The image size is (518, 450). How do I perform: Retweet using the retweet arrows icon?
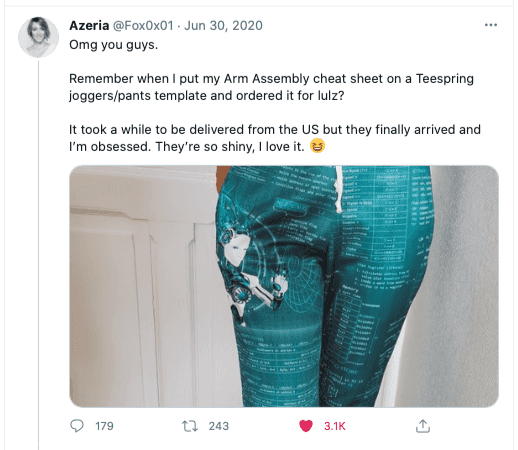(x=190, y=426)
